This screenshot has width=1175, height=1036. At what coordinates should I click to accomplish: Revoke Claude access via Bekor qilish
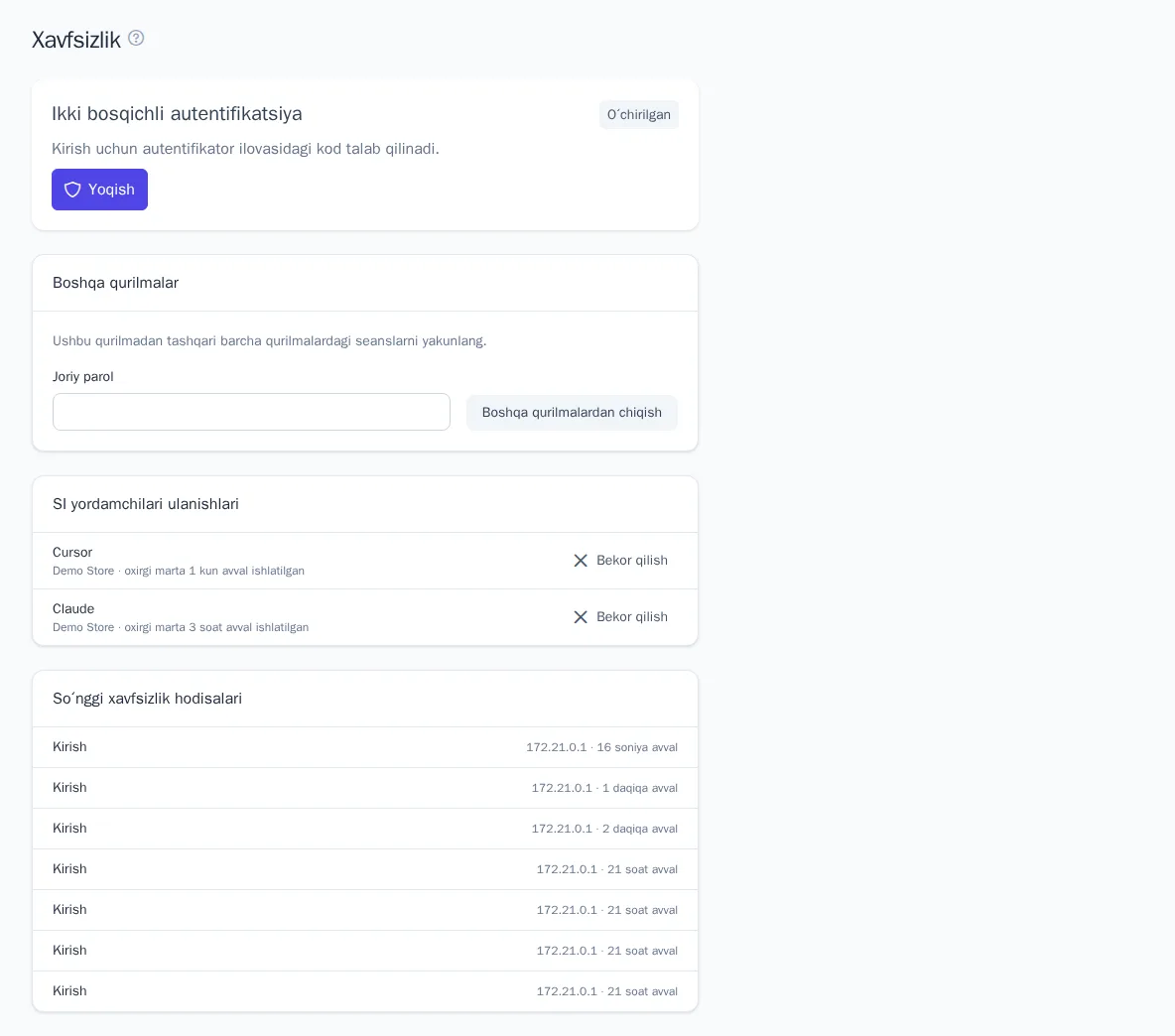pyautogui.click(x=619, y=616)
